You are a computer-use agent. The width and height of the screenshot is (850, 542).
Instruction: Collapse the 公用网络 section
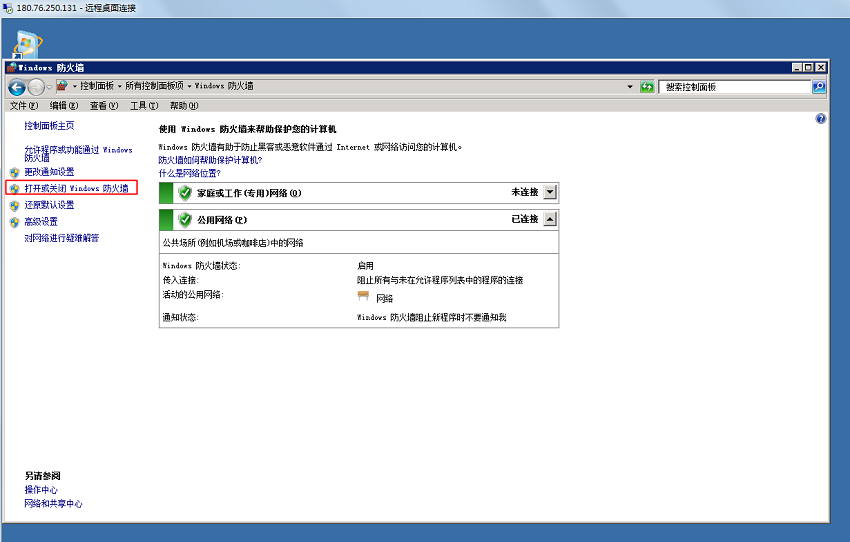[x=550, y=220]
